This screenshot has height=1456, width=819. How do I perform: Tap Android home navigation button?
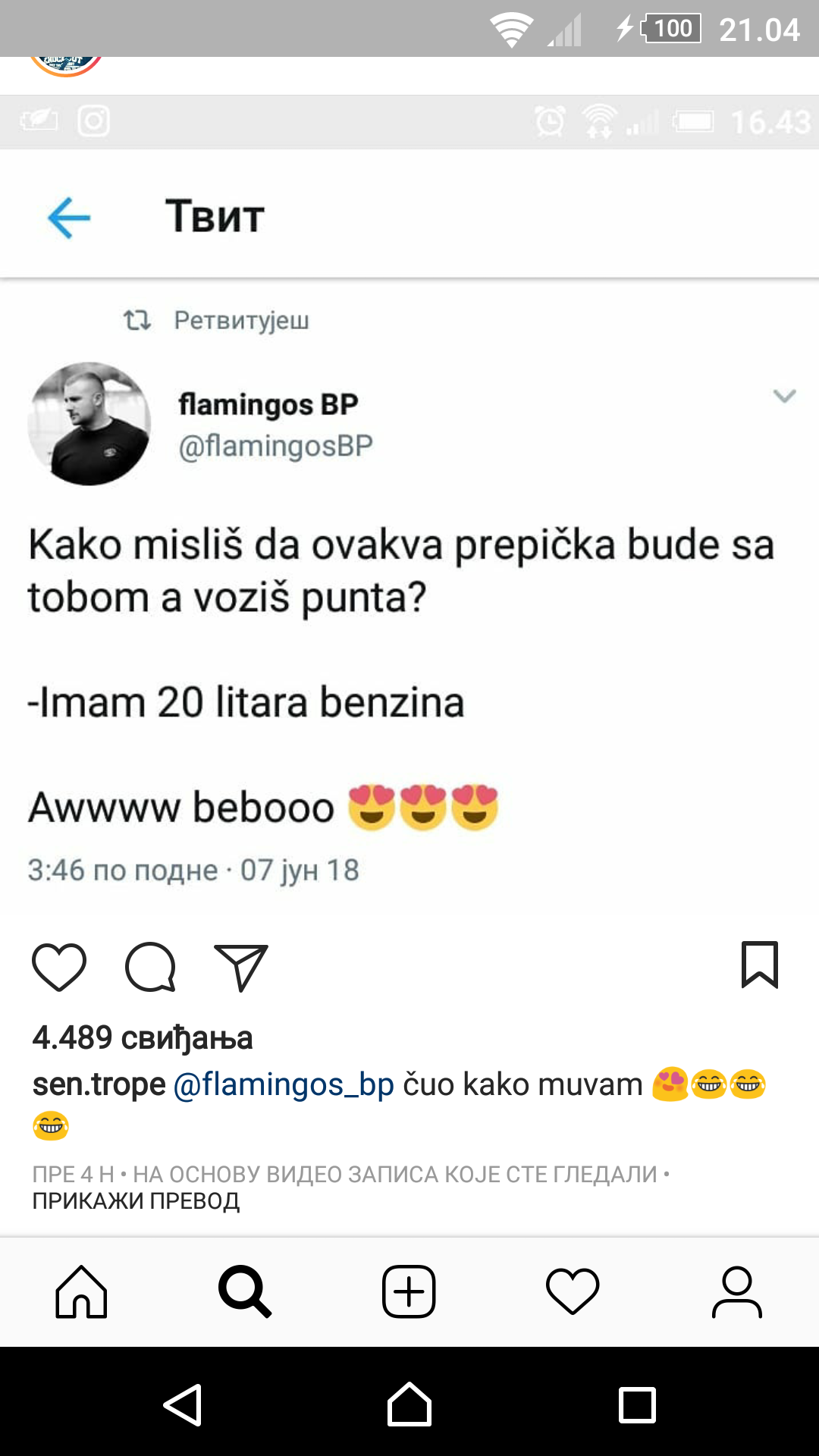pyautogui.click(x=409, y=1405)
